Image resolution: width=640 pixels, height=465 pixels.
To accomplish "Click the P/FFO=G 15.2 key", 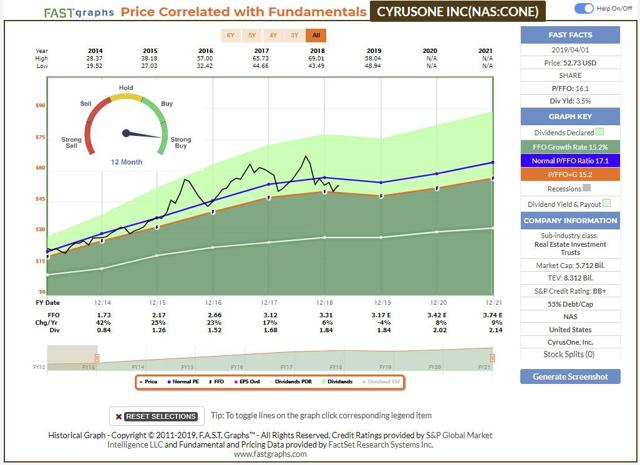I will (x=570, y=175).
